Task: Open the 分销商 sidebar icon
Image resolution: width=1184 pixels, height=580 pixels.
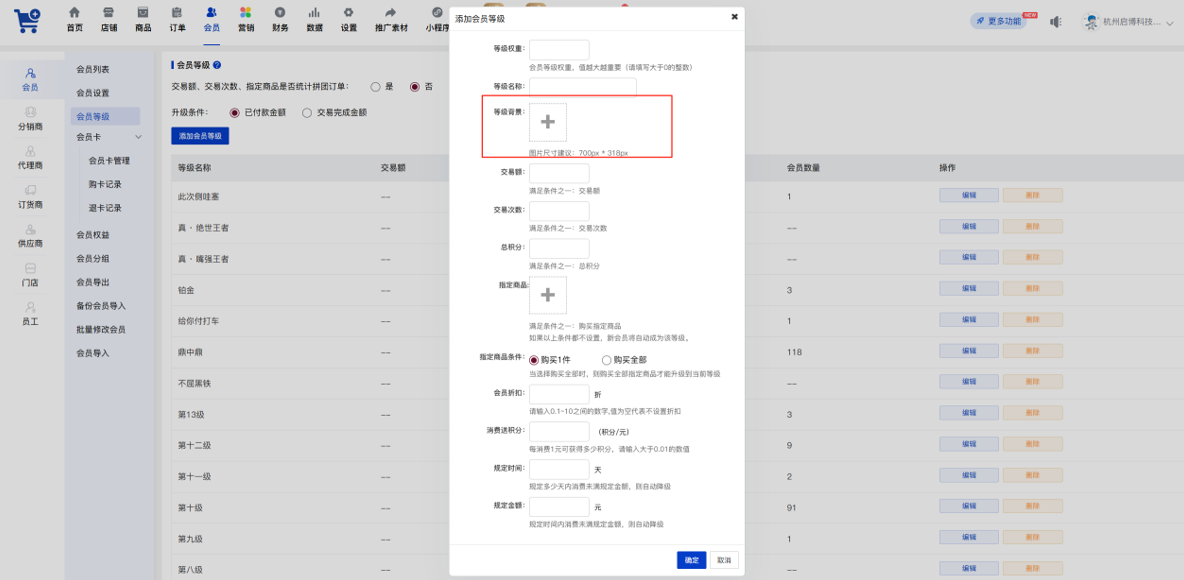Action: point(30,112)
